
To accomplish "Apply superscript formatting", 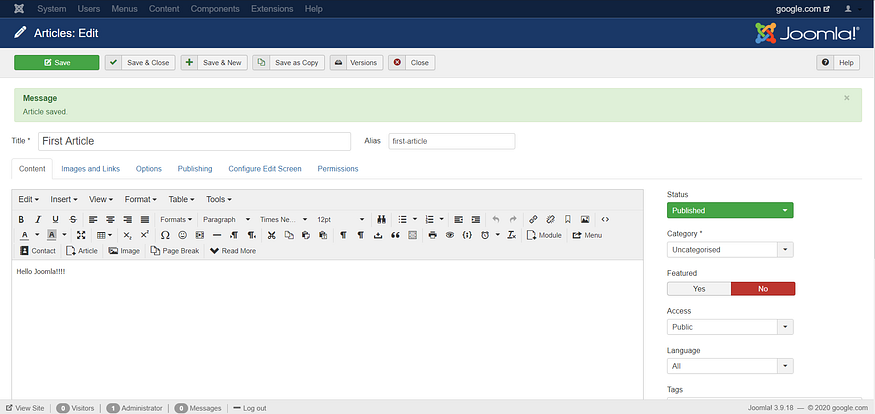I will [x=145, y=235].
